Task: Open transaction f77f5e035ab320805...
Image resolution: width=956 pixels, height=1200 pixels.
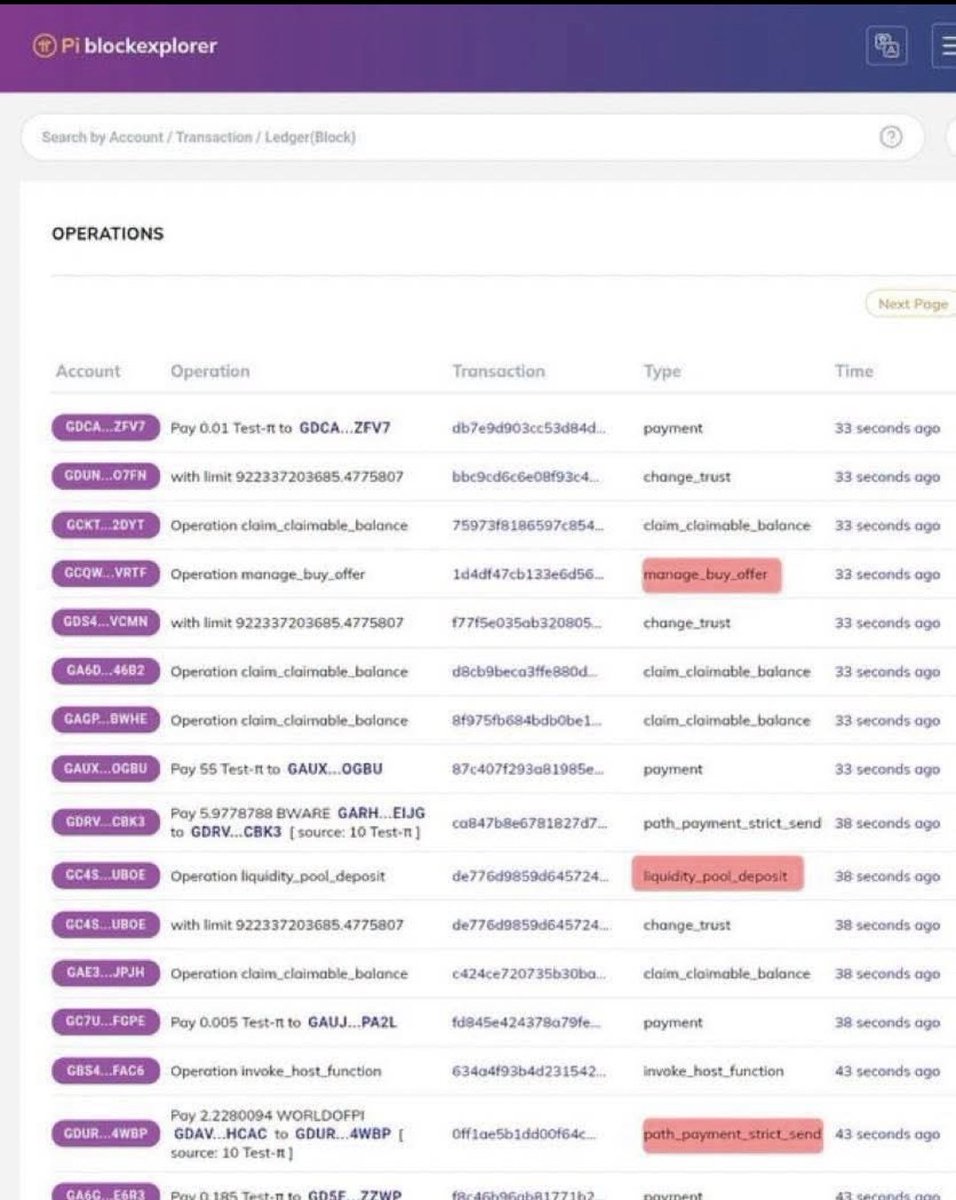Action: 527,623
